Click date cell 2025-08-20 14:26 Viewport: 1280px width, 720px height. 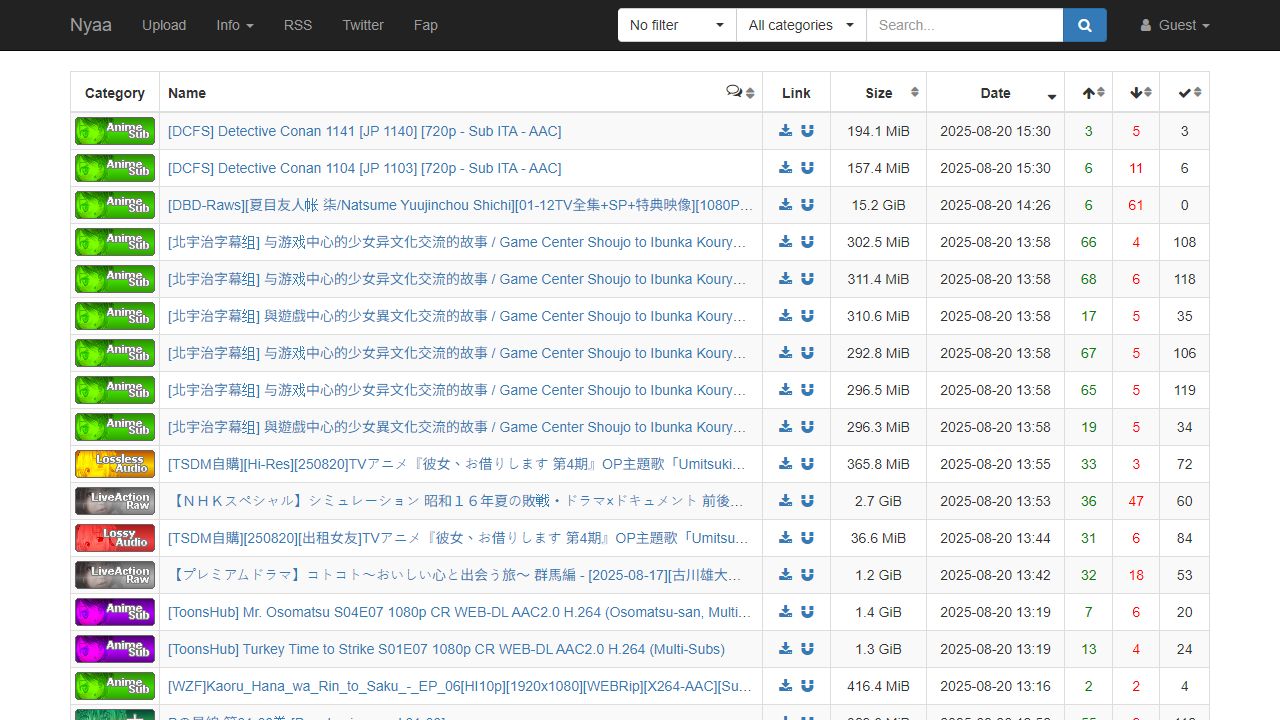pyautogui.click(x=995, y=205)
